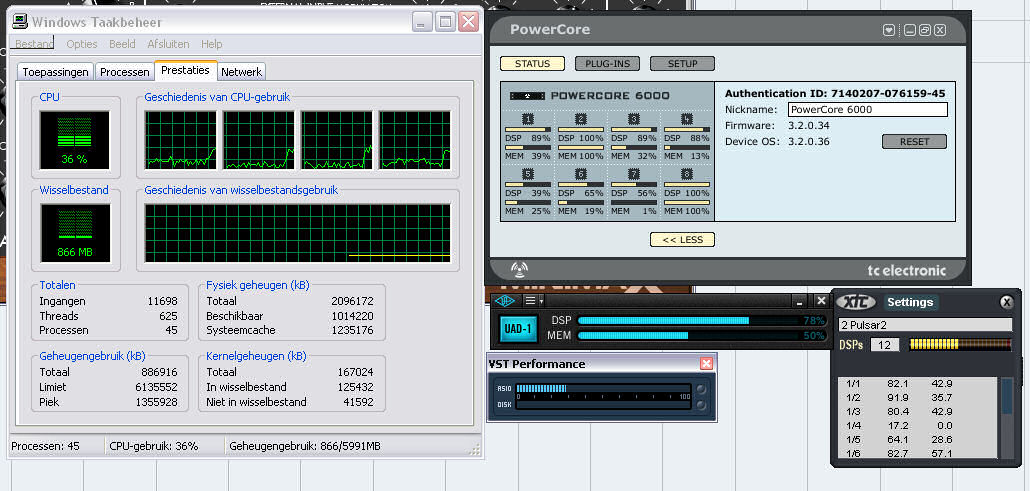
Task: Click the DSPs count field showing 12
Action: coord(885,344)
